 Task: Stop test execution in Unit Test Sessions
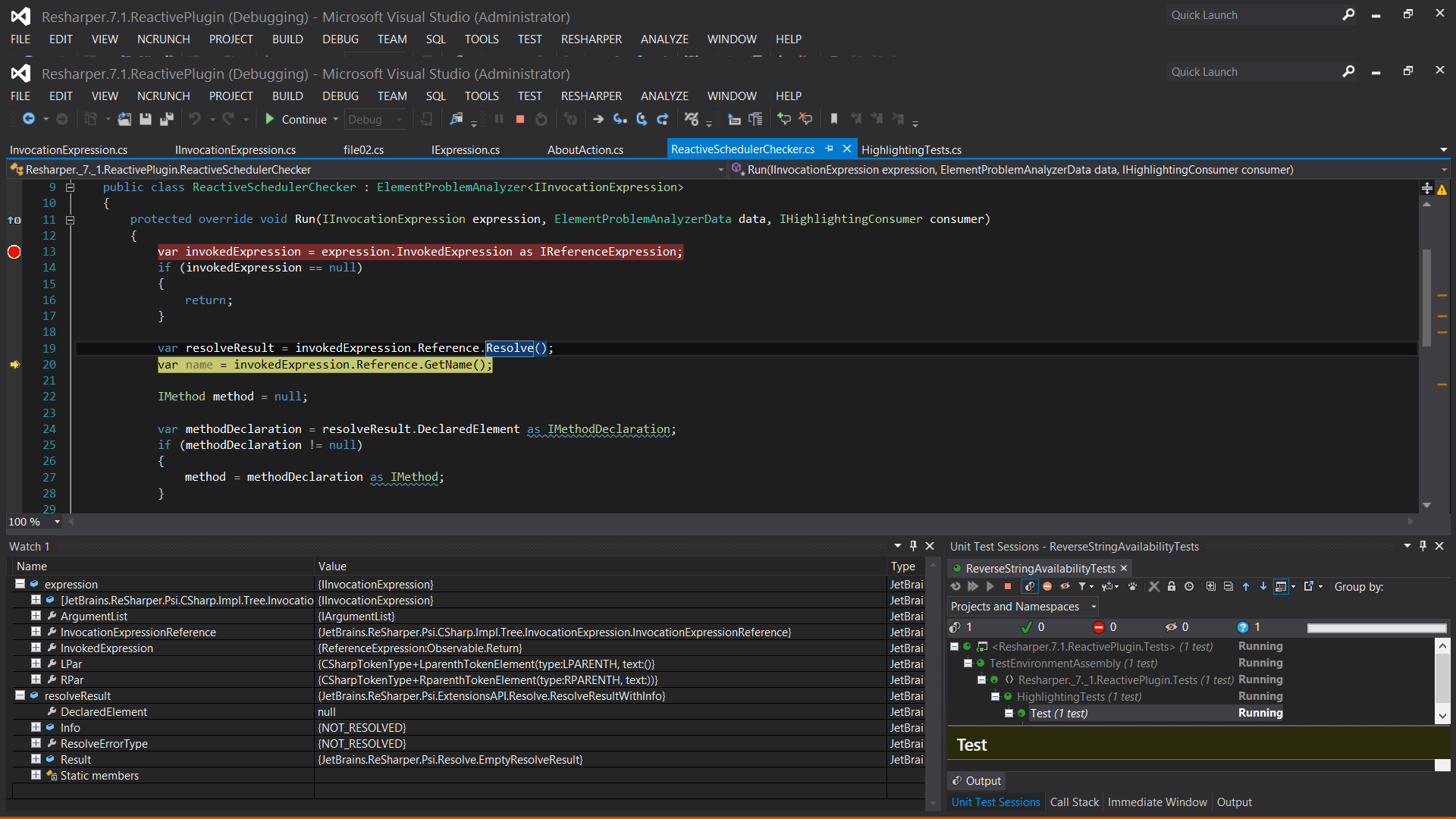click(1008, 586)
